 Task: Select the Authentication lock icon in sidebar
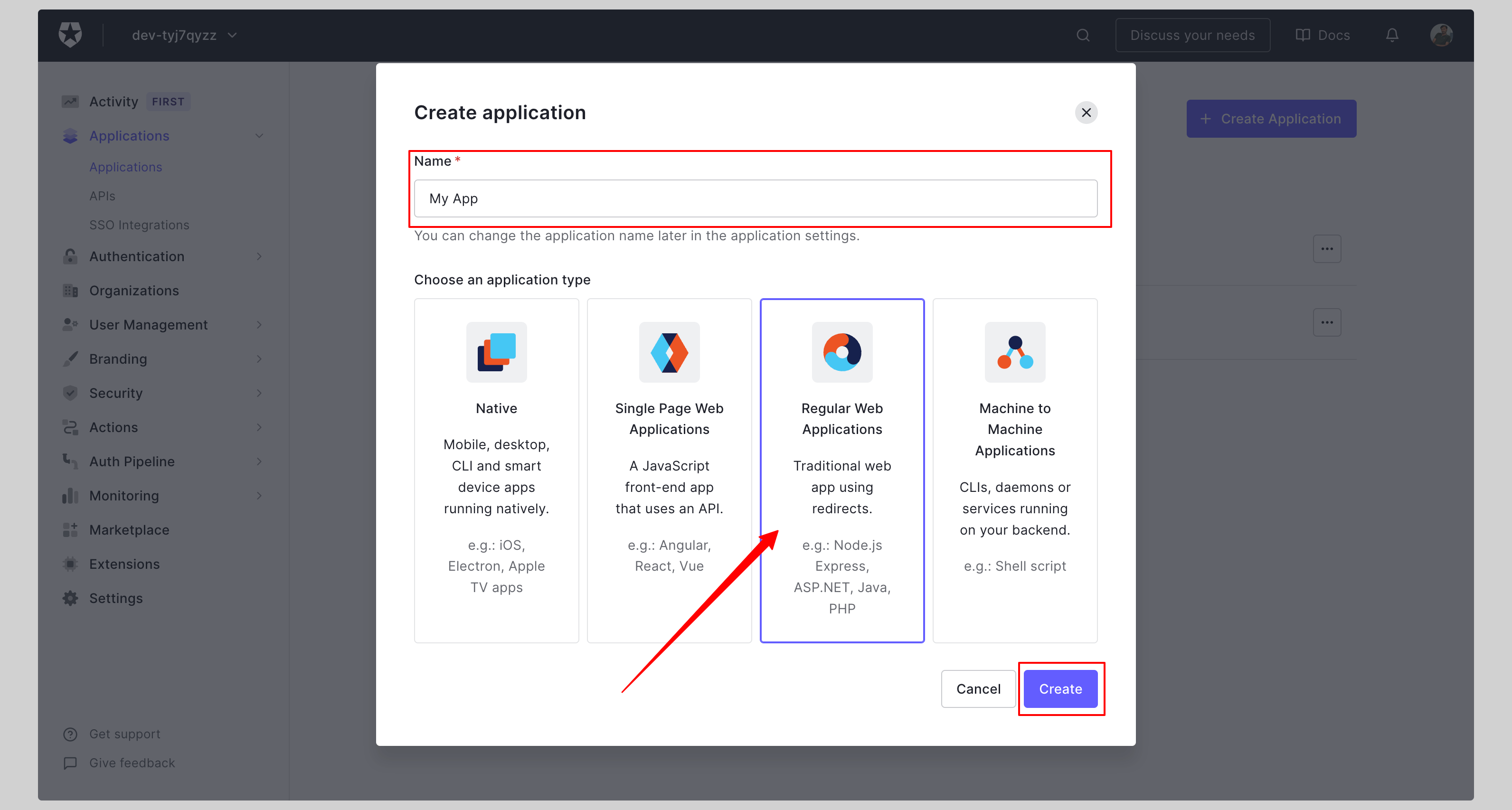click(70, 256)
